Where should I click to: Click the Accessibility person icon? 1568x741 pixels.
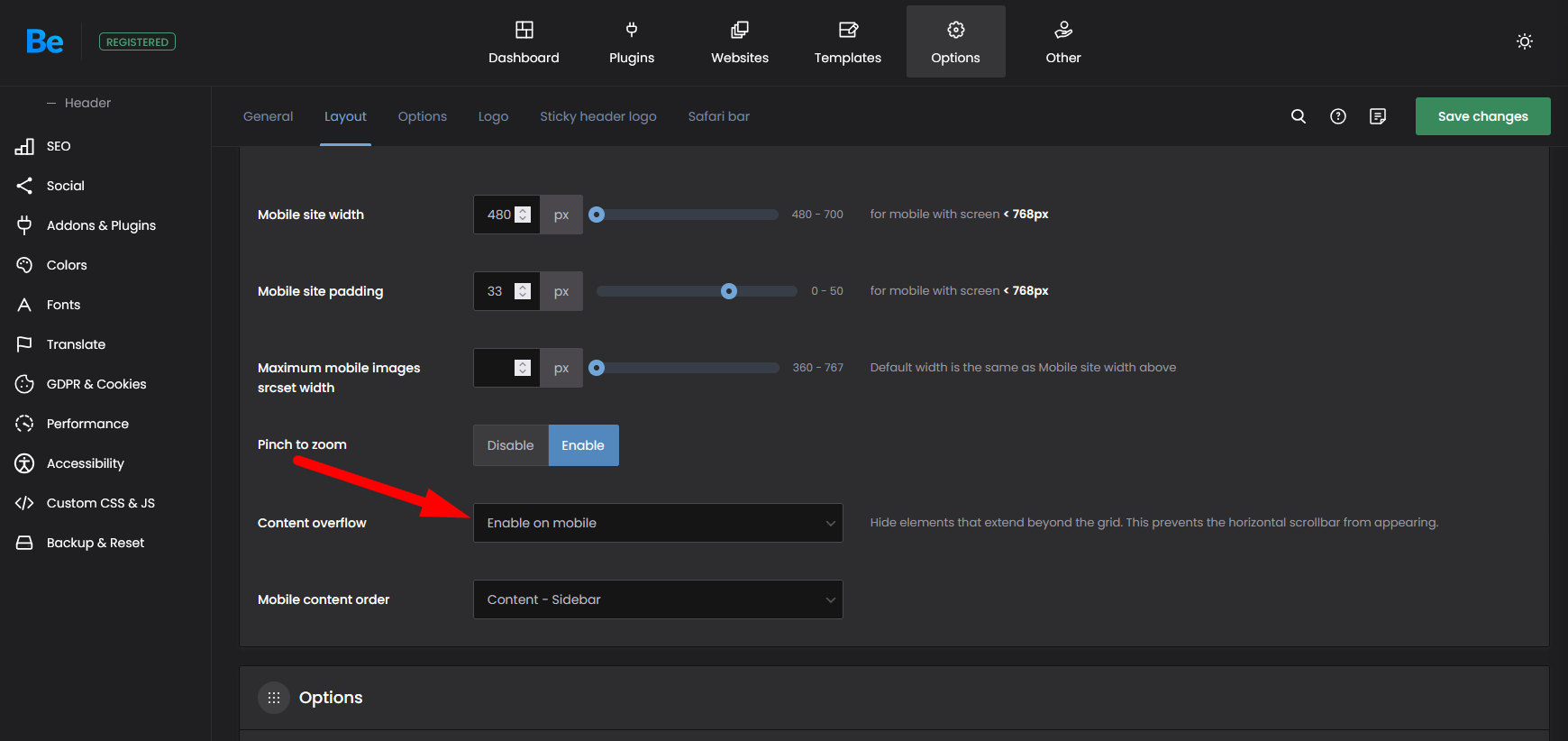tap(24, 463)
